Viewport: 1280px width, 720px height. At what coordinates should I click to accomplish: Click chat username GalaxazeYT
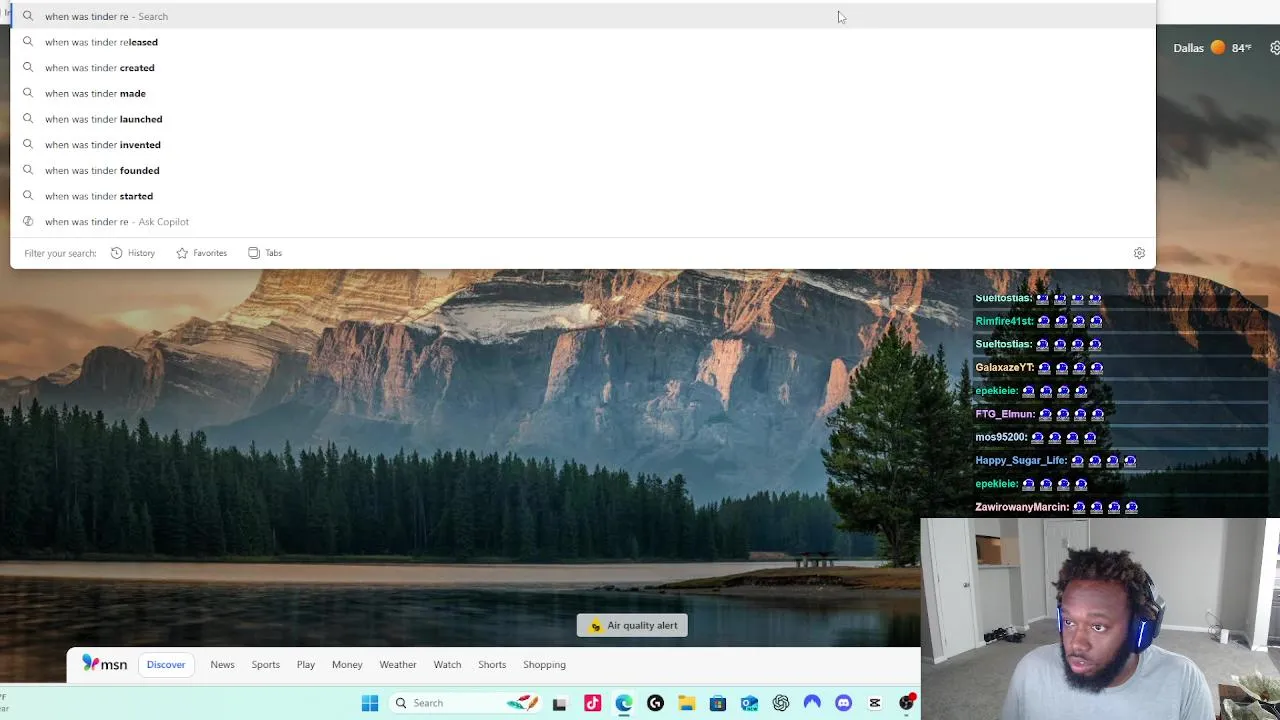[1005, 367]
